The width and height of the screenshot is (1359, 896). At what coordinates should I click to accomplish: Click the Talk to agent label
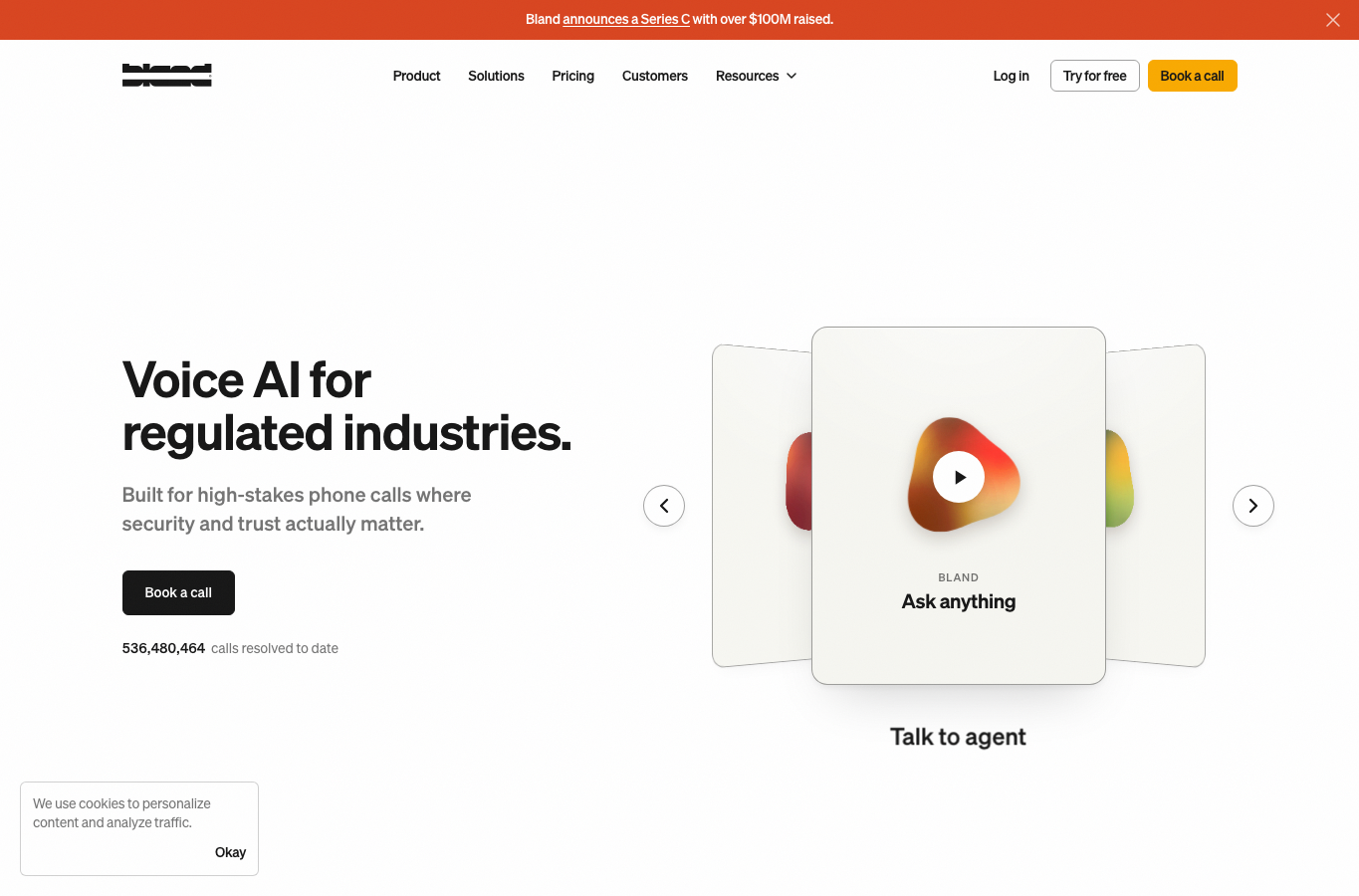[x=958, y=737]
